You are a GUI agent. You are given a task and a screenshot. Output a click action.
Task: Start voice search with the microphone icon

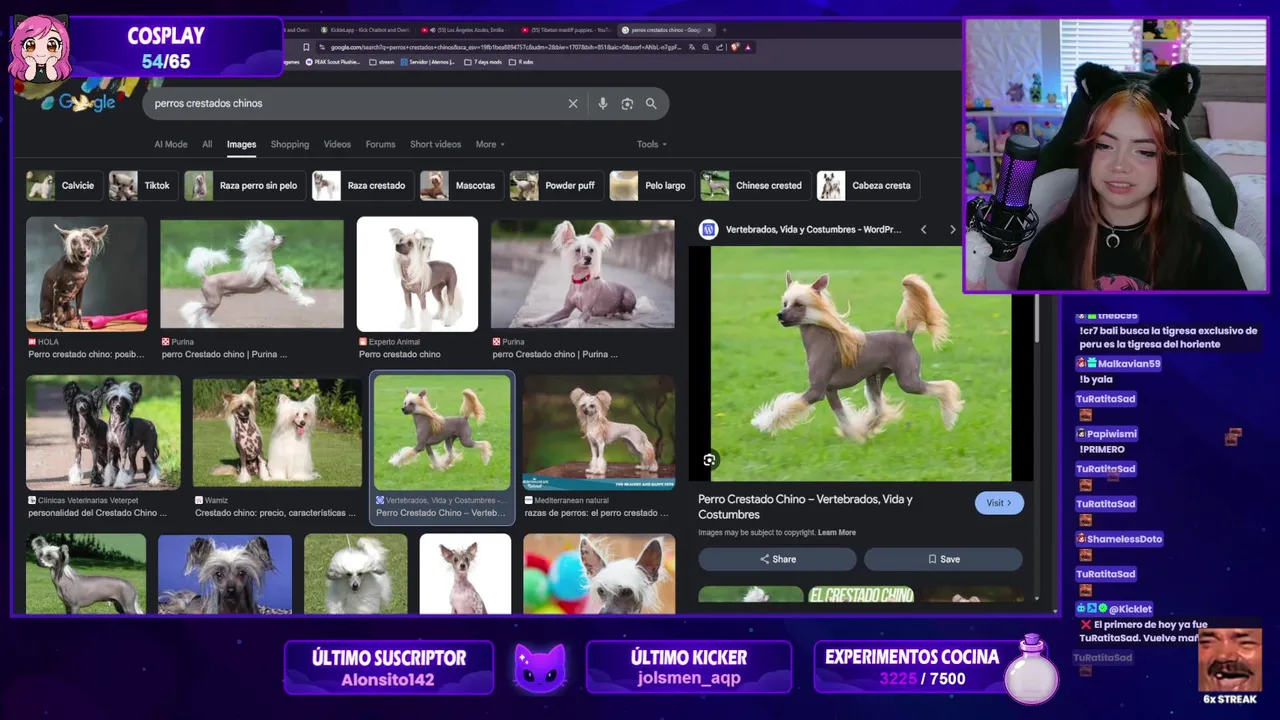[602, 103]
